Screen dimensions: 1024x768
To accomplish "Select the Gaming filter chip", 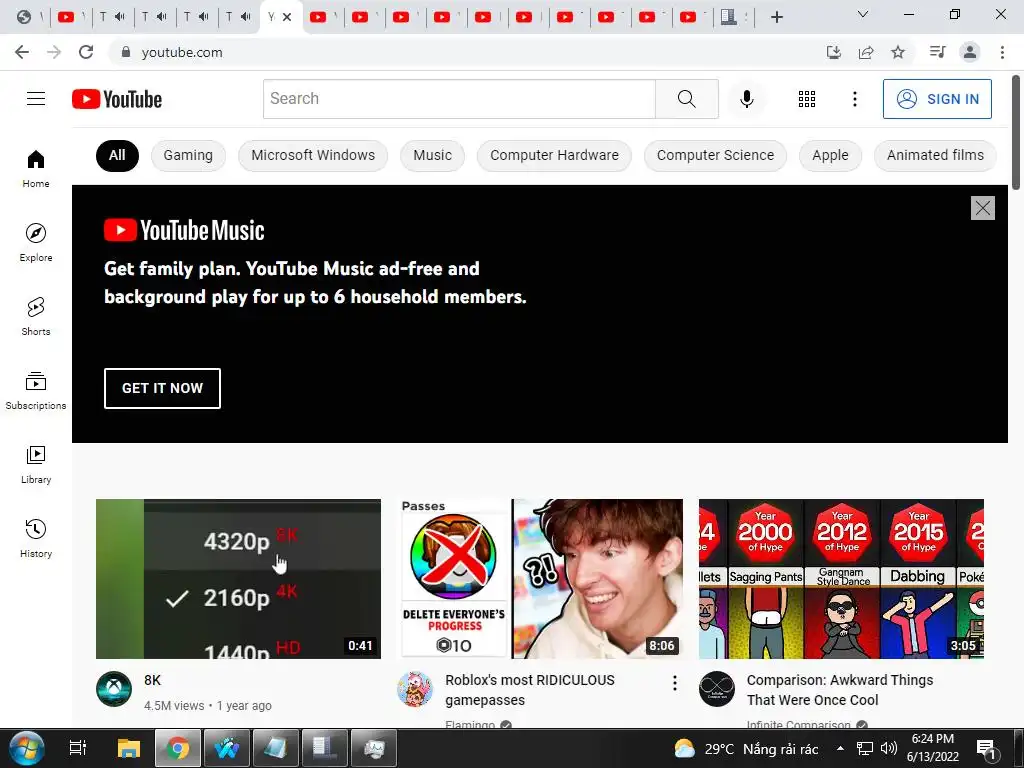I will pos(188,155).
